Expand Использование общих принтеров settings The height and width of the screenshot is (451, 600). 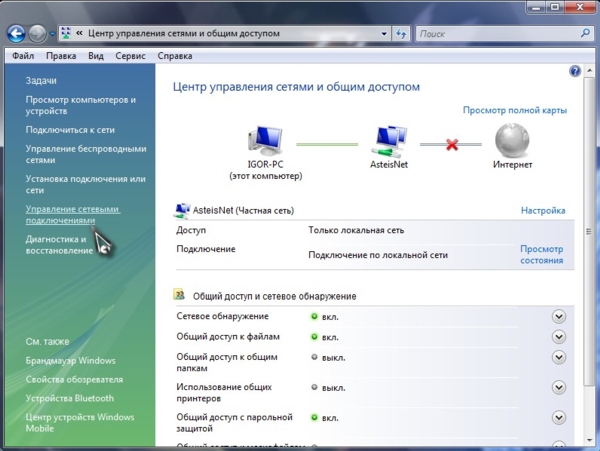(x=559, y=388)
